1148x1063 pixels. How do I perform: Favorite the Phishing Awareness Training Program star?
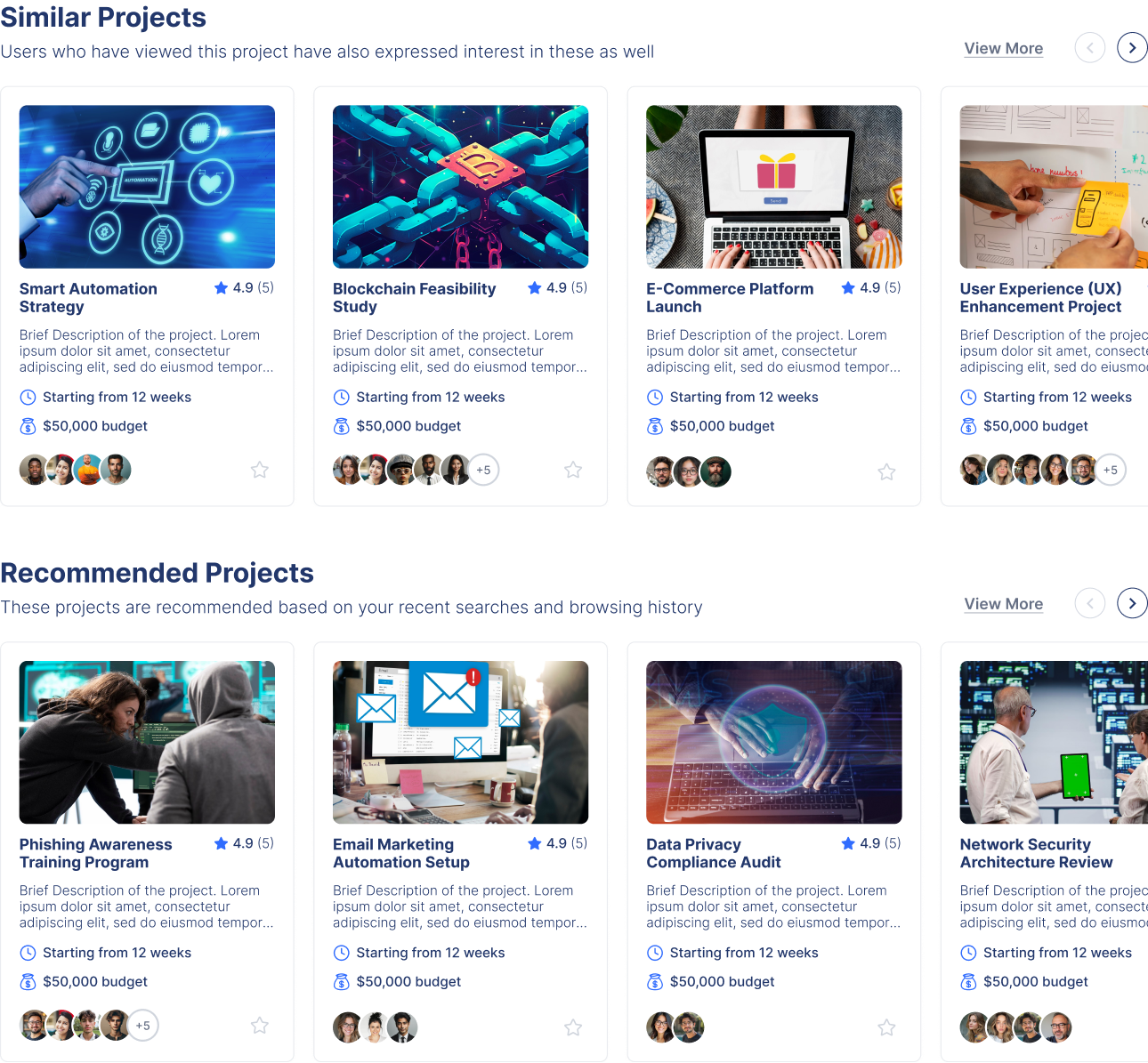click(260, 1026)
